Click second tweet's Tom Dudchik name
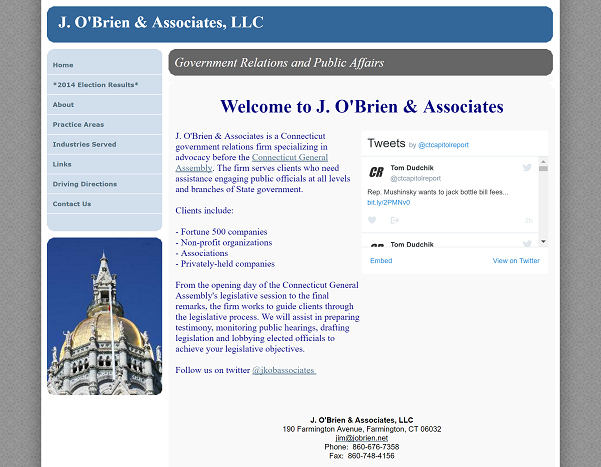 pos(412,244)
